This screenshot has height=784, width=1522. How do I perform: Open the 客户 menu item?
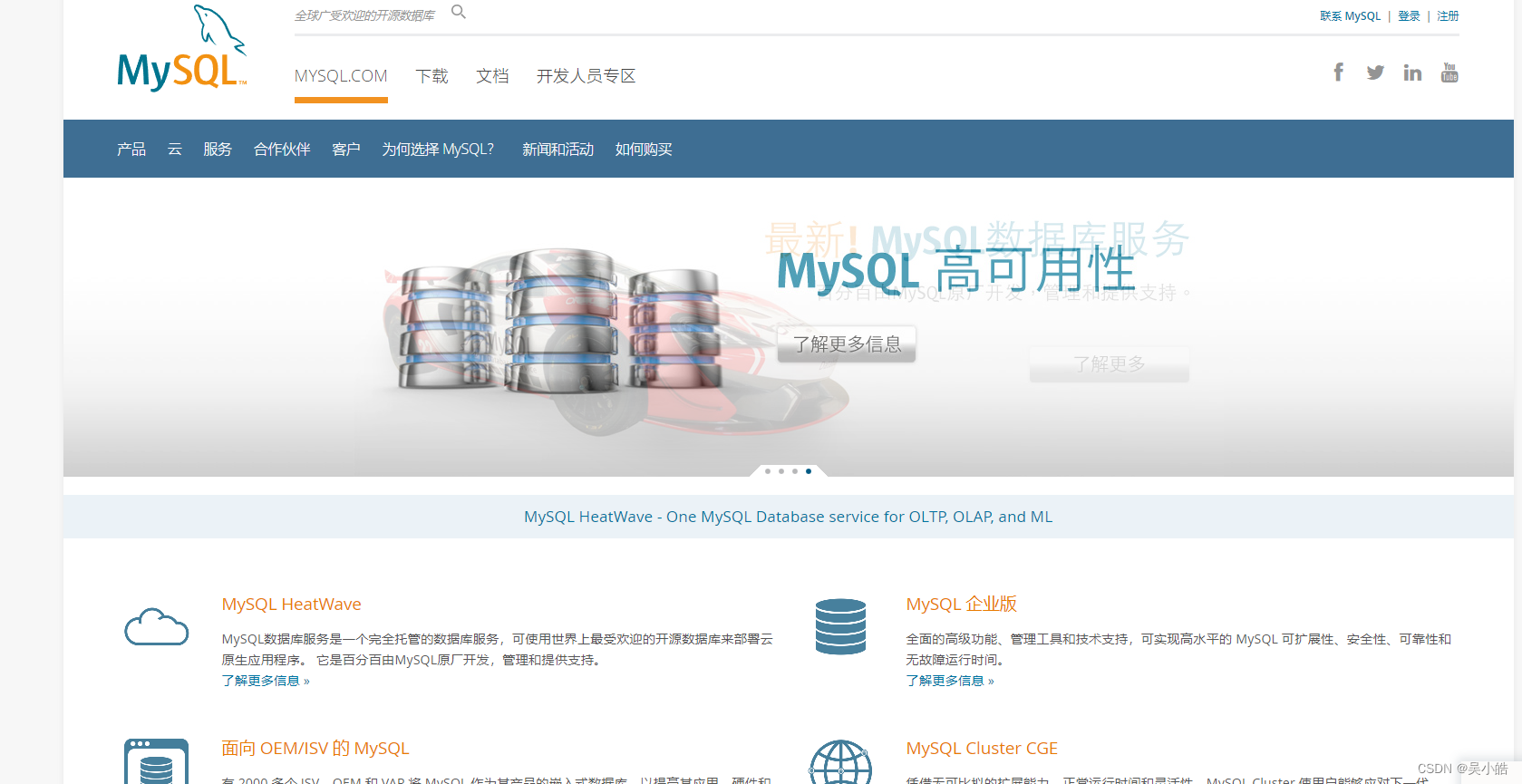click(346, 150)
